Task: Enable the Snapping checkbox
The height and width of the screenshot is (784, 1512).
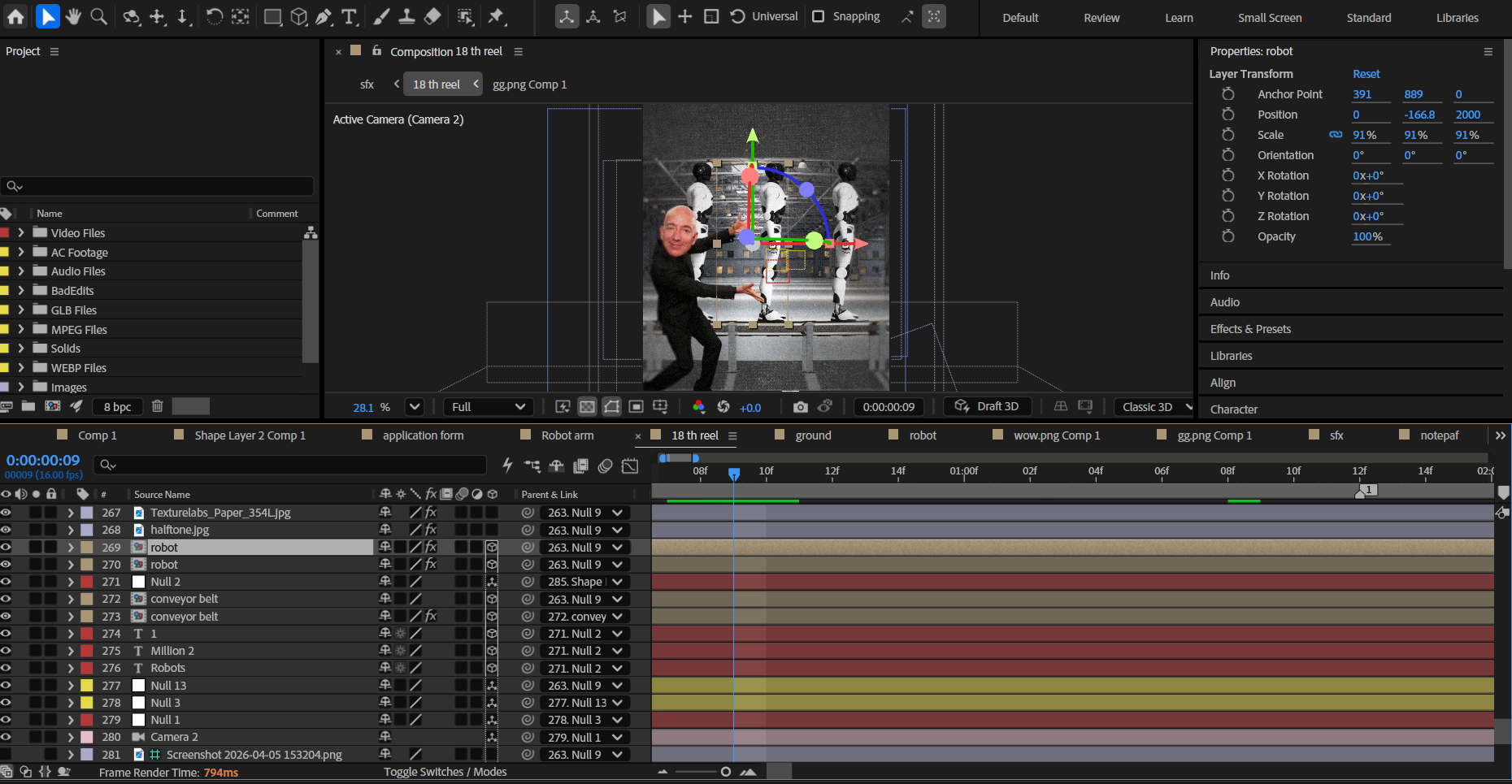Action: [x=819, y=16]
